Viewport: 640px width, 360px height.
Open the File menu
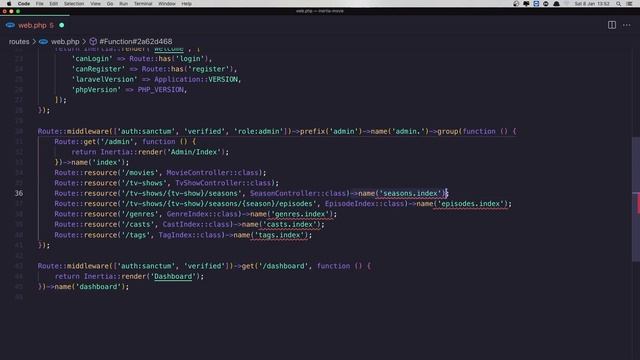tap(39, 4)
